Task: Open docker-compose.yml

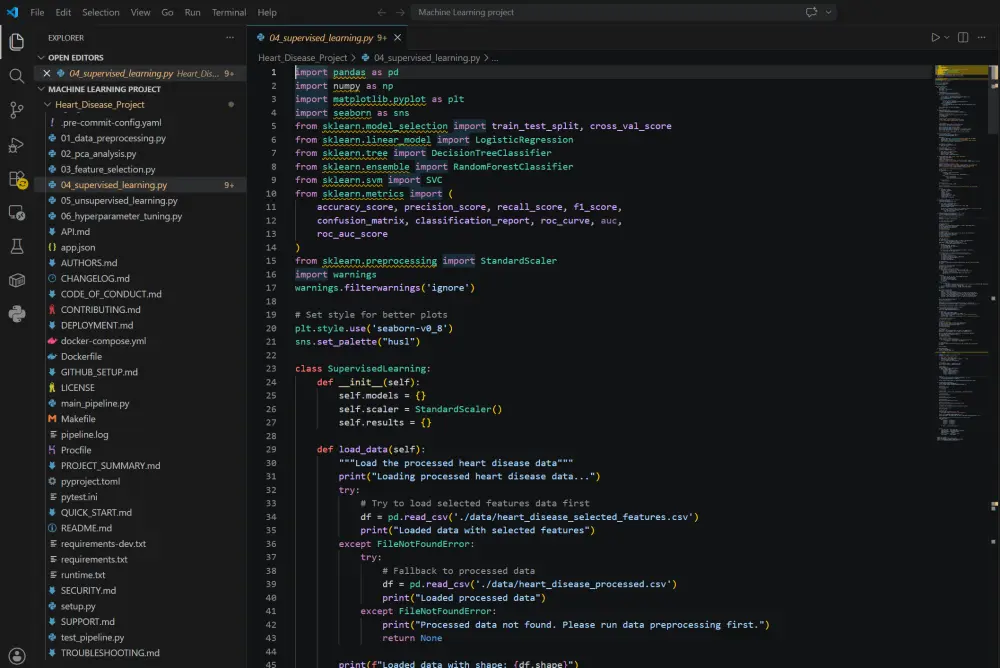Action: coord(103,341)
